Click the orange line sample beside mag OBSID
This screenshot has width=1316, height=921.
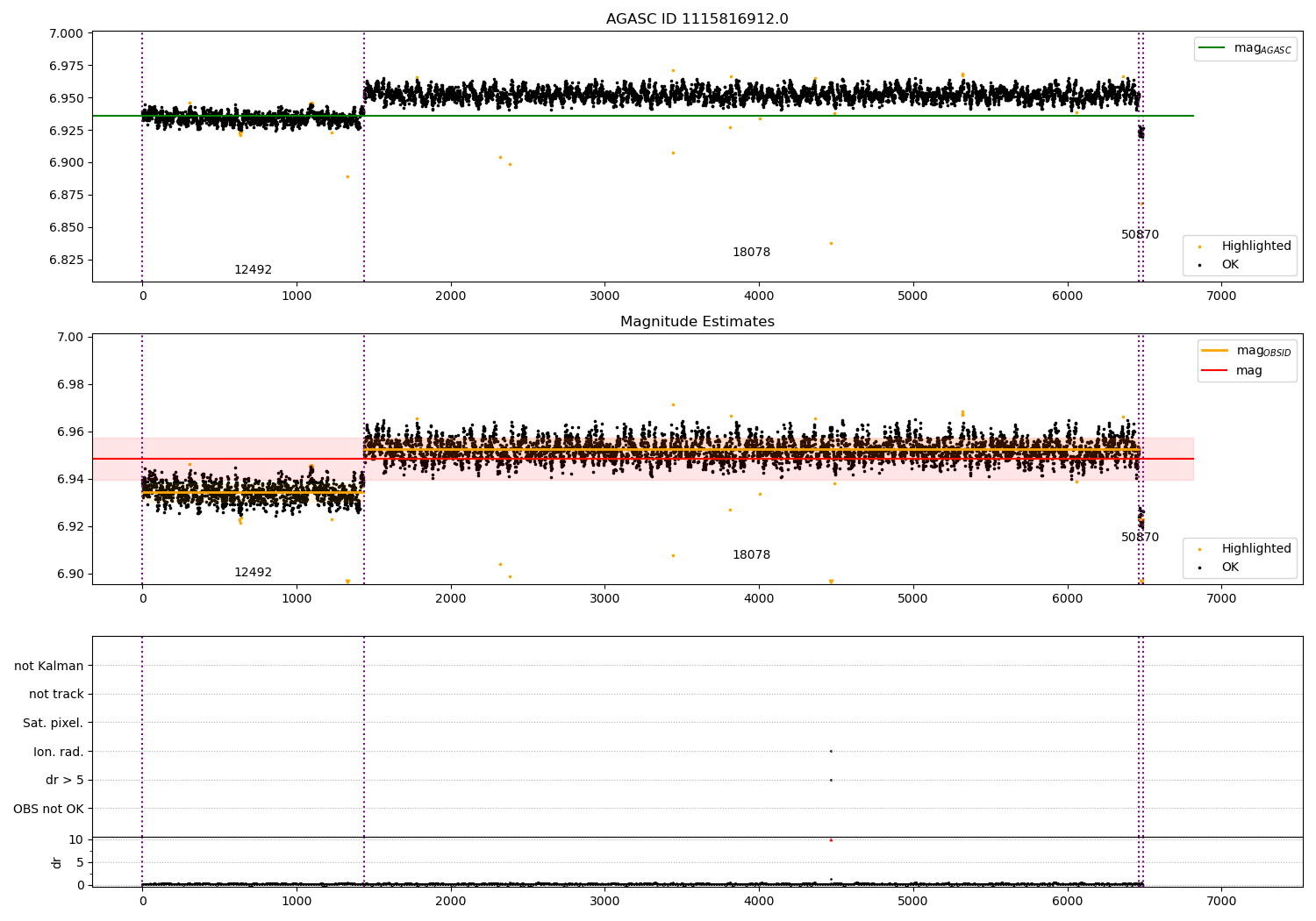click(1214, 351)
